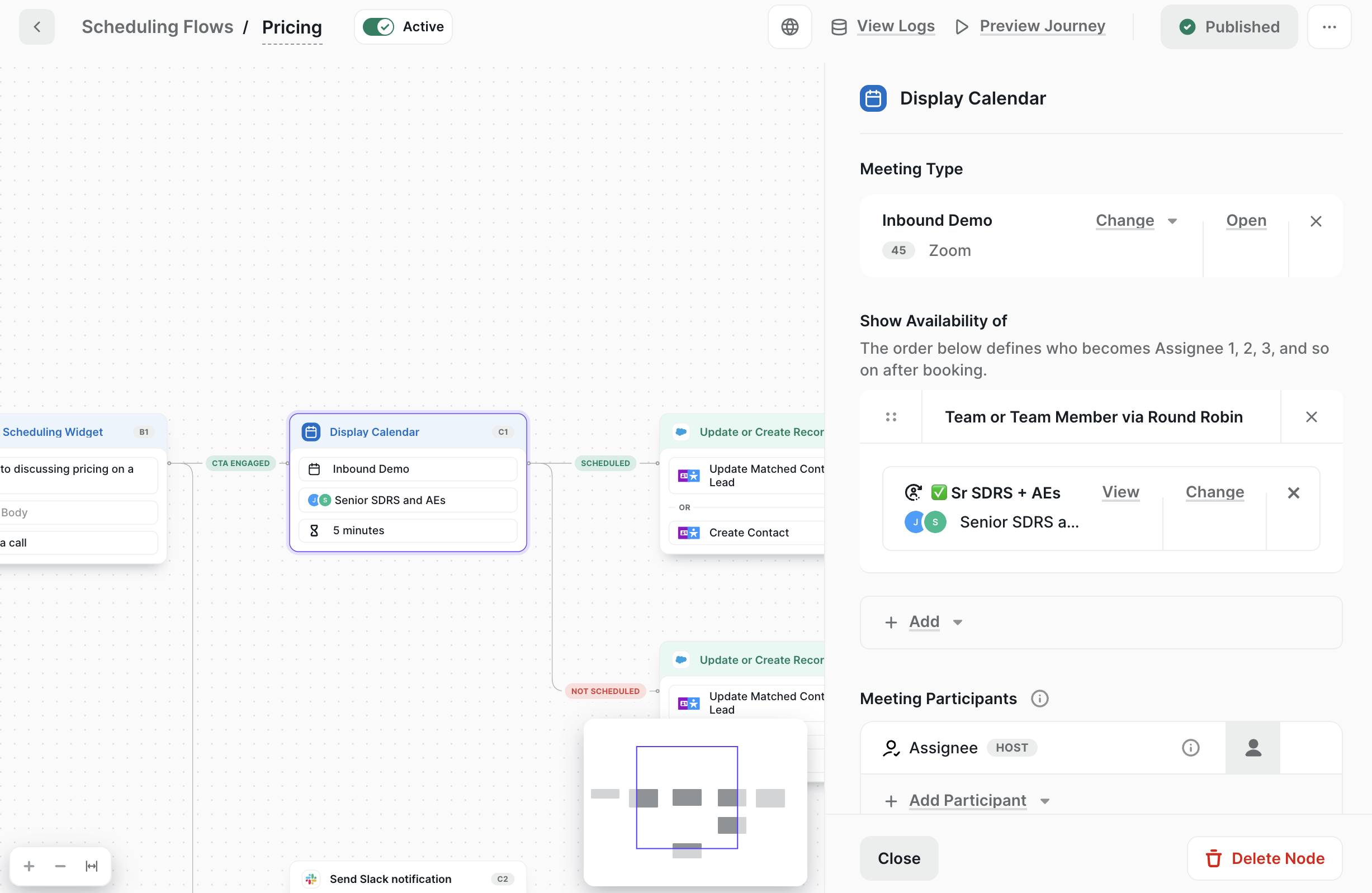Viewport: 1372px width, 893px height.
Task: Click the C1 node badge
Action: pyautogui.click(x=503, y=432)
